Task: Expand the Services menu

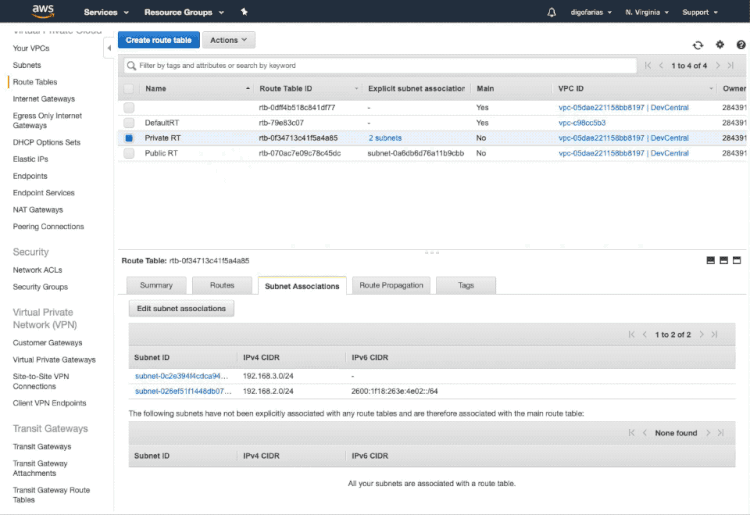Action: [106, 12]
